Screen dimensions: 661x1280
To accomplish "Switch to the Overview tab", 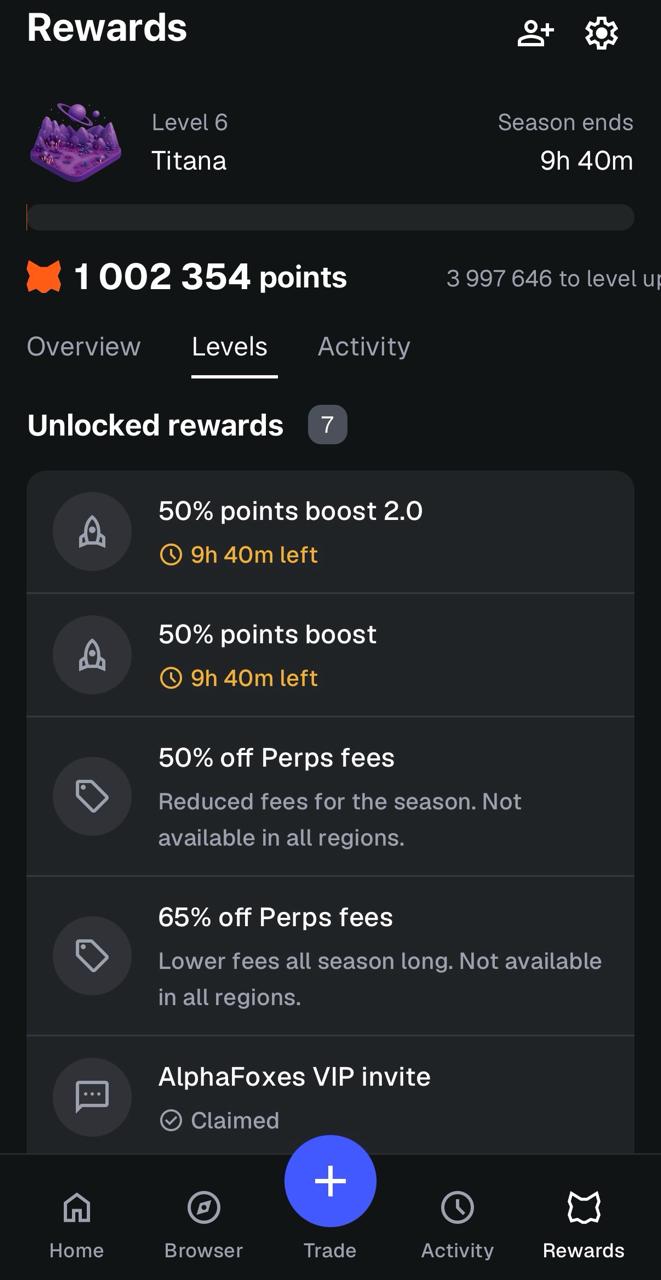I will pos(84,347).
